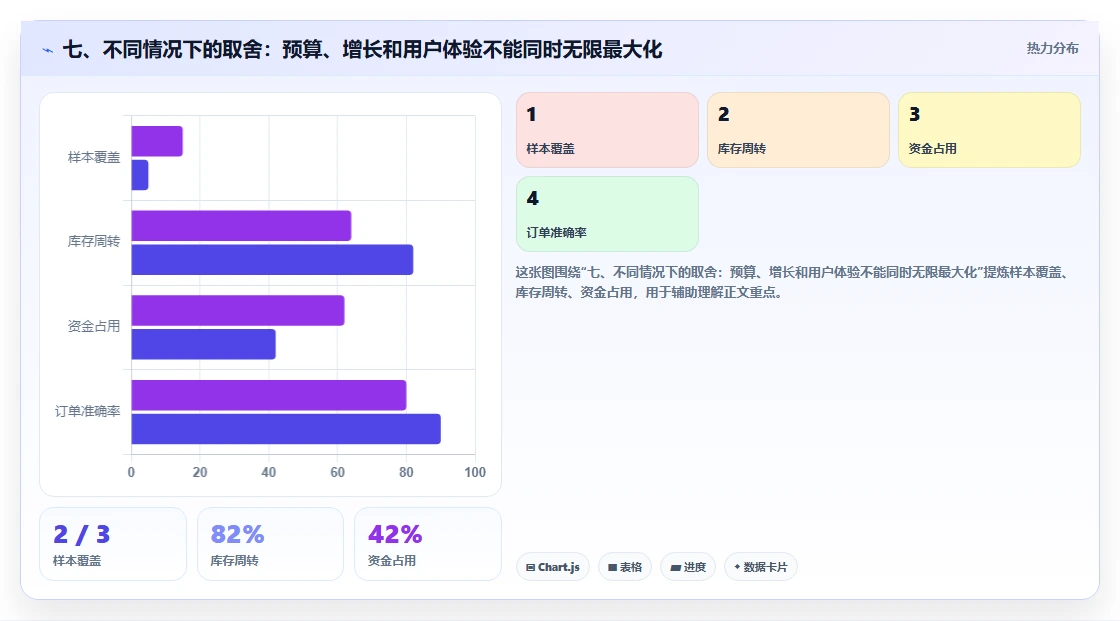Click the blue 订单准确率 bar
Screen dimensions: 1120x621
coord(286,429)
